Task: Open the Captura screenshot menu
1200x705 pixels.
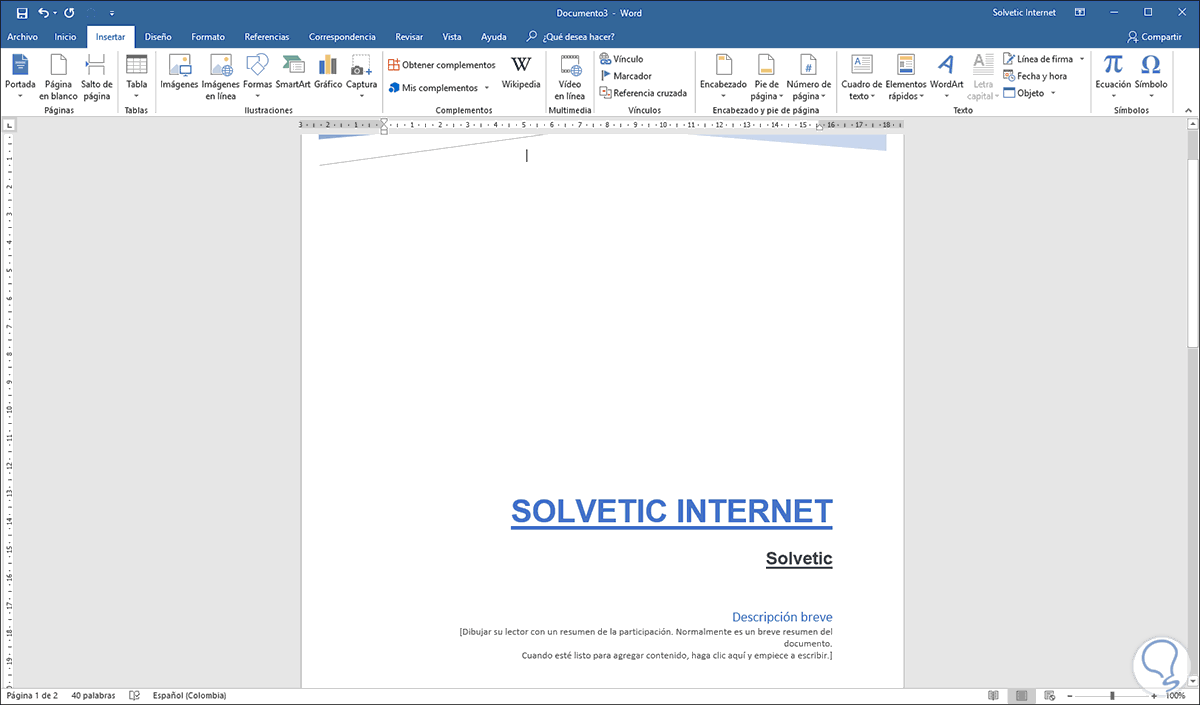Action: [x=361, y=76]
